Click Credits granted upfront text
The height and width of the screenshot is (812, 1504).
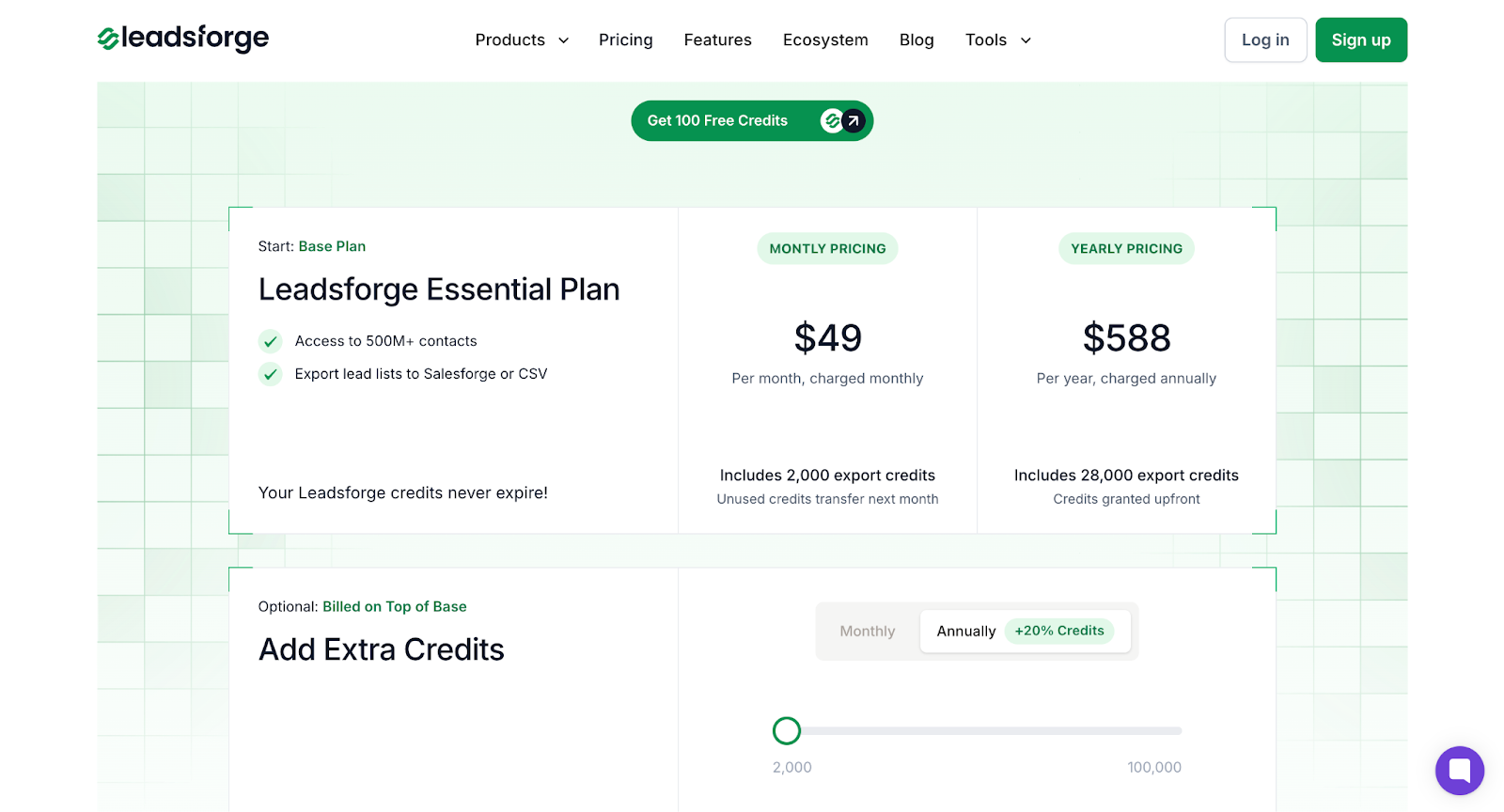(x=1126, y=499)
